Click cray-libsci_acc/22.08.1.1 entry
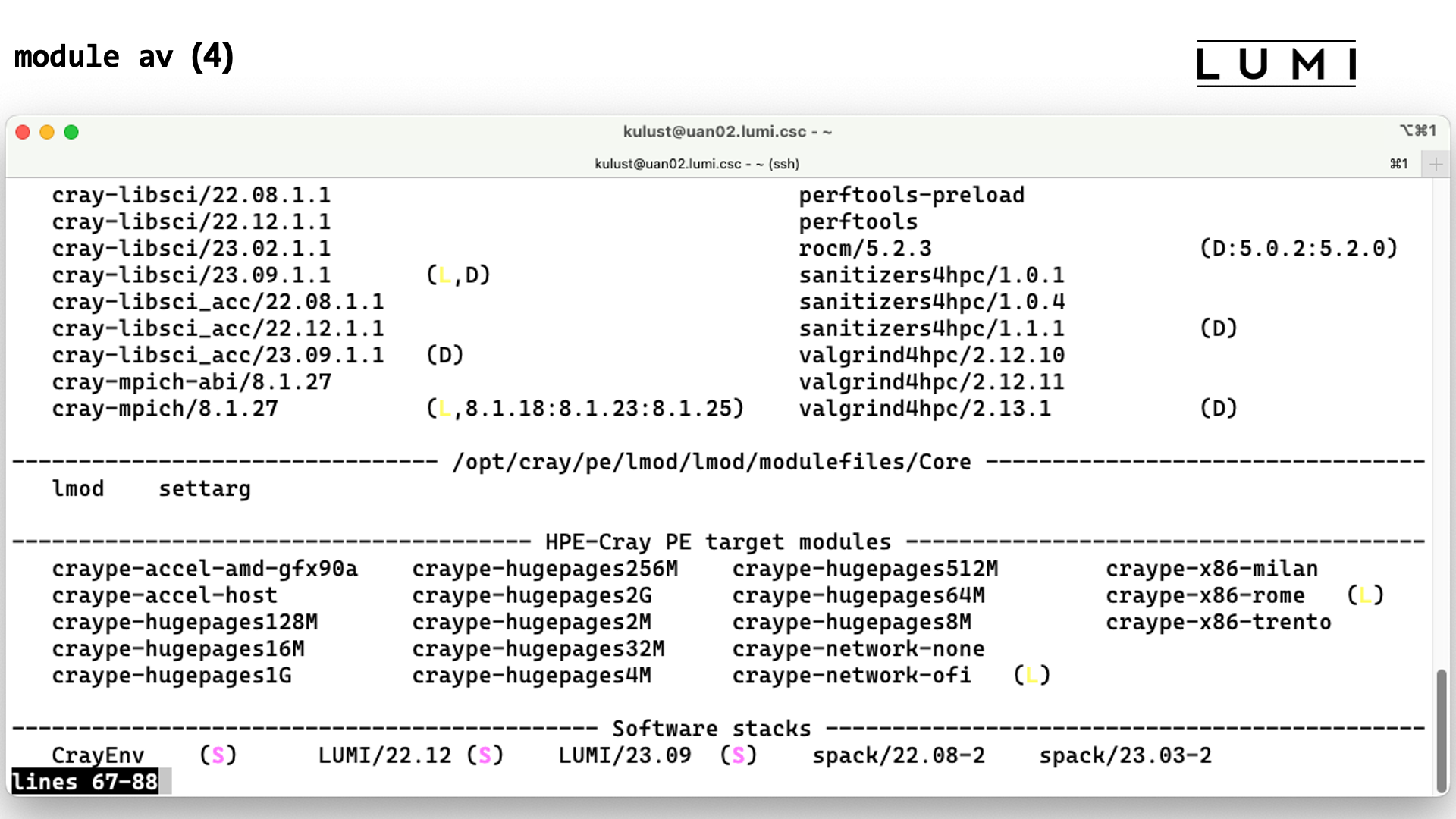Image resolution: width=1456 pixels, height=819 pixels. click(218, 302)
